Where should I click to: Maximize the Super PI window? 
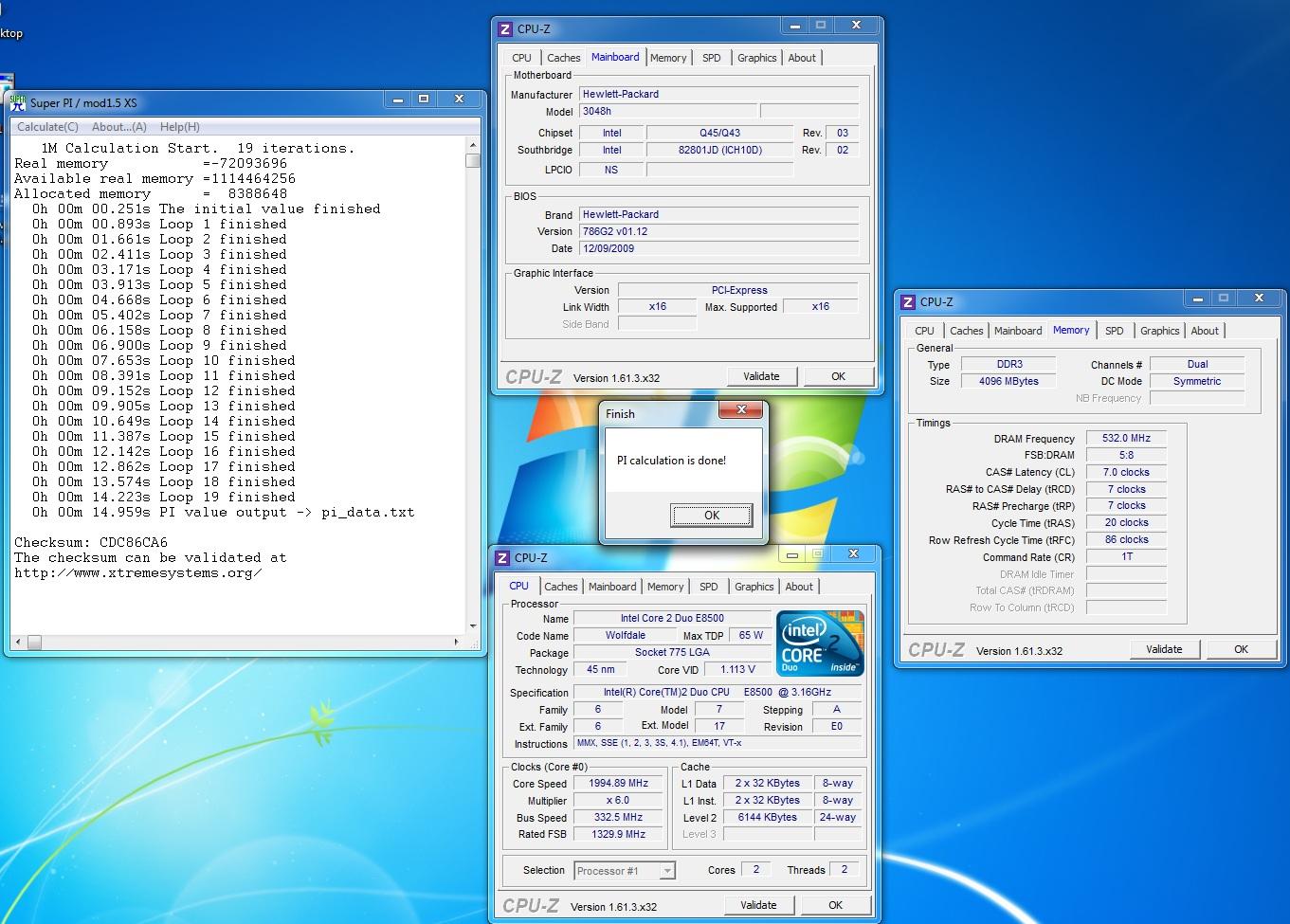[x=424, y=100]
